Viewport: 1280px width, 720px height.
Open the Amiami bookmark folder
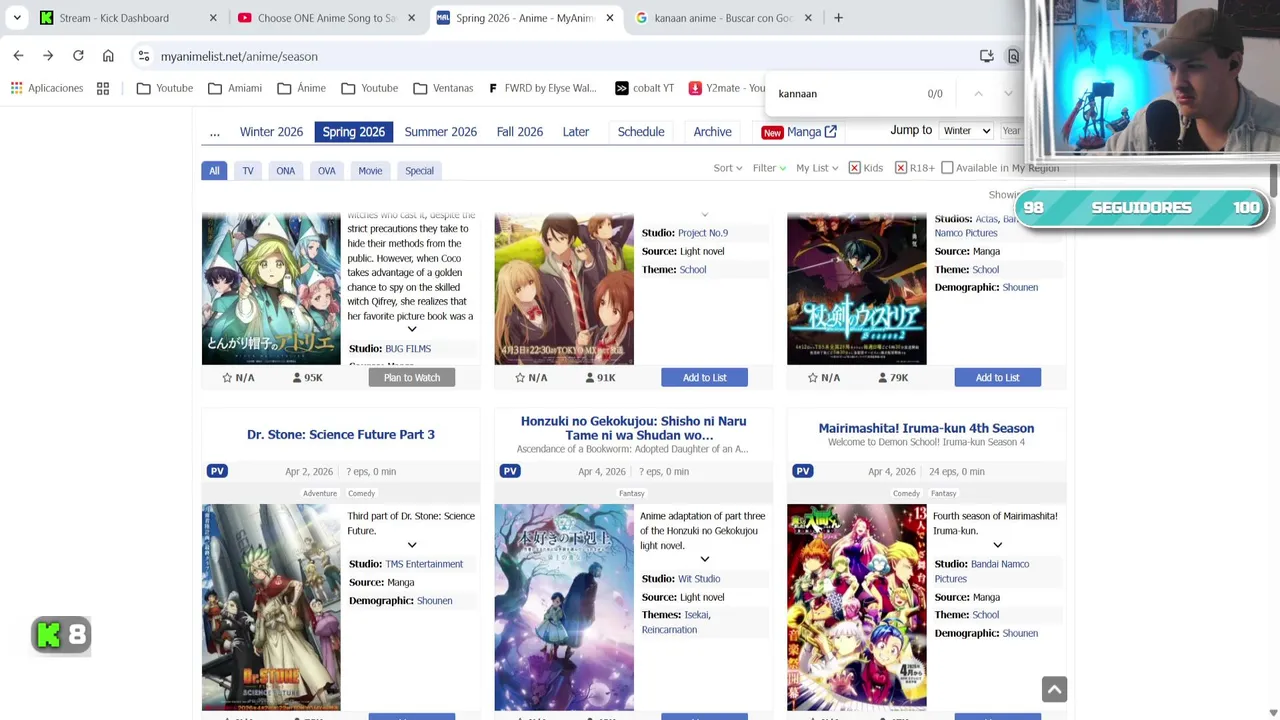click(235, 88)
